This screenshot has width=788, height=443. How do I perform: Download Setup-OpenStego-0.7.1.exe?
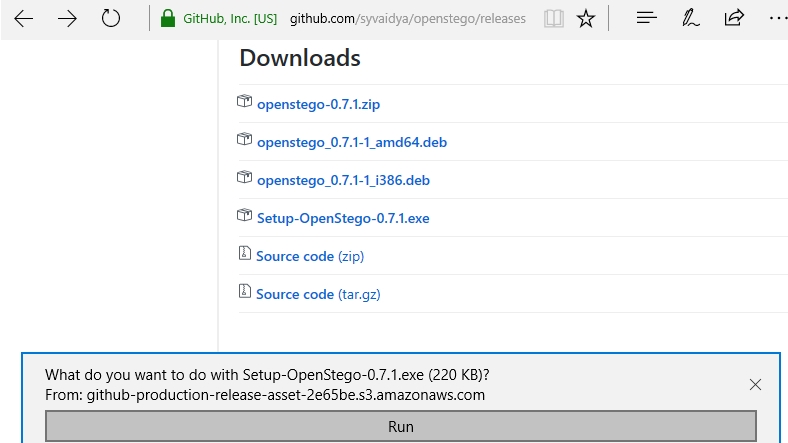[x=343, y=218]
